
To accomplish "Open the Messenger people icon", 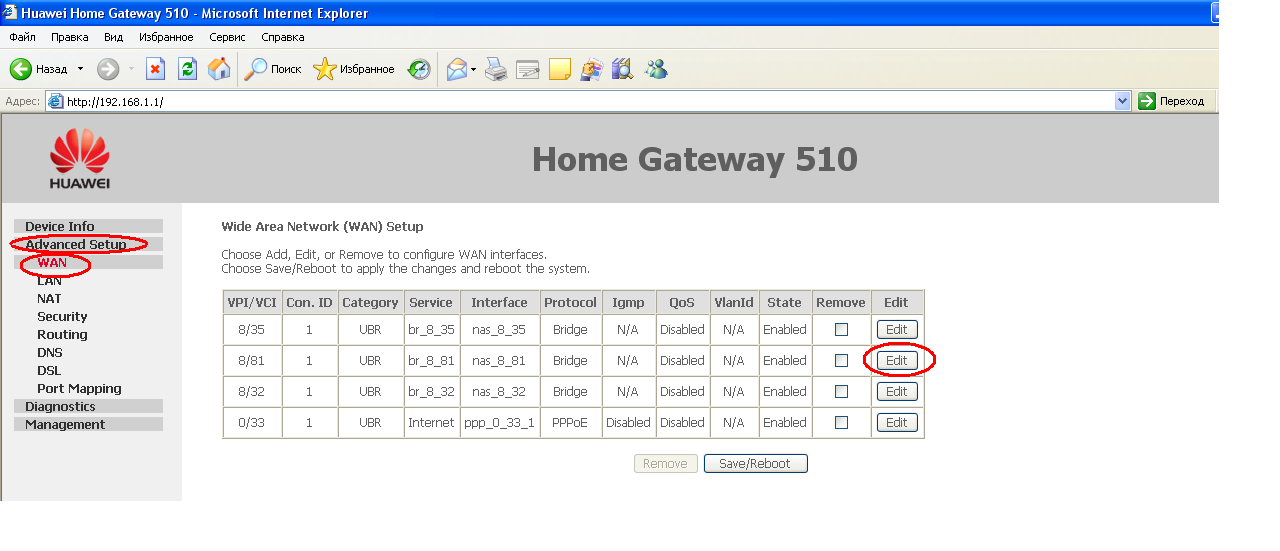I will tap(656, 69).
